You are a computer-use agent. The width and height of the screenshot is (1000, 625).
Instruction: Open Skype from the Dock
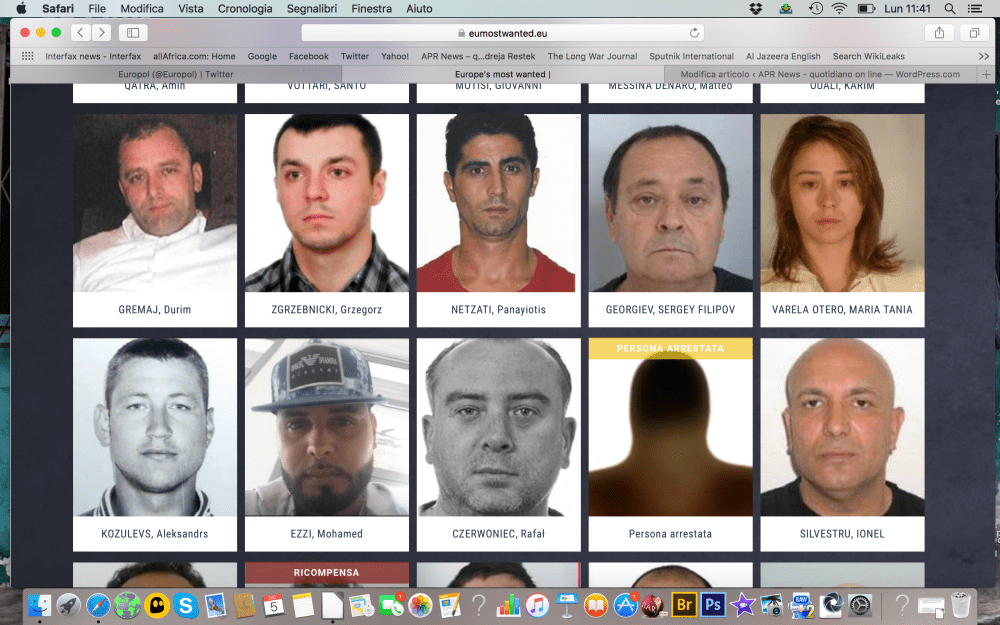[185, 604]
